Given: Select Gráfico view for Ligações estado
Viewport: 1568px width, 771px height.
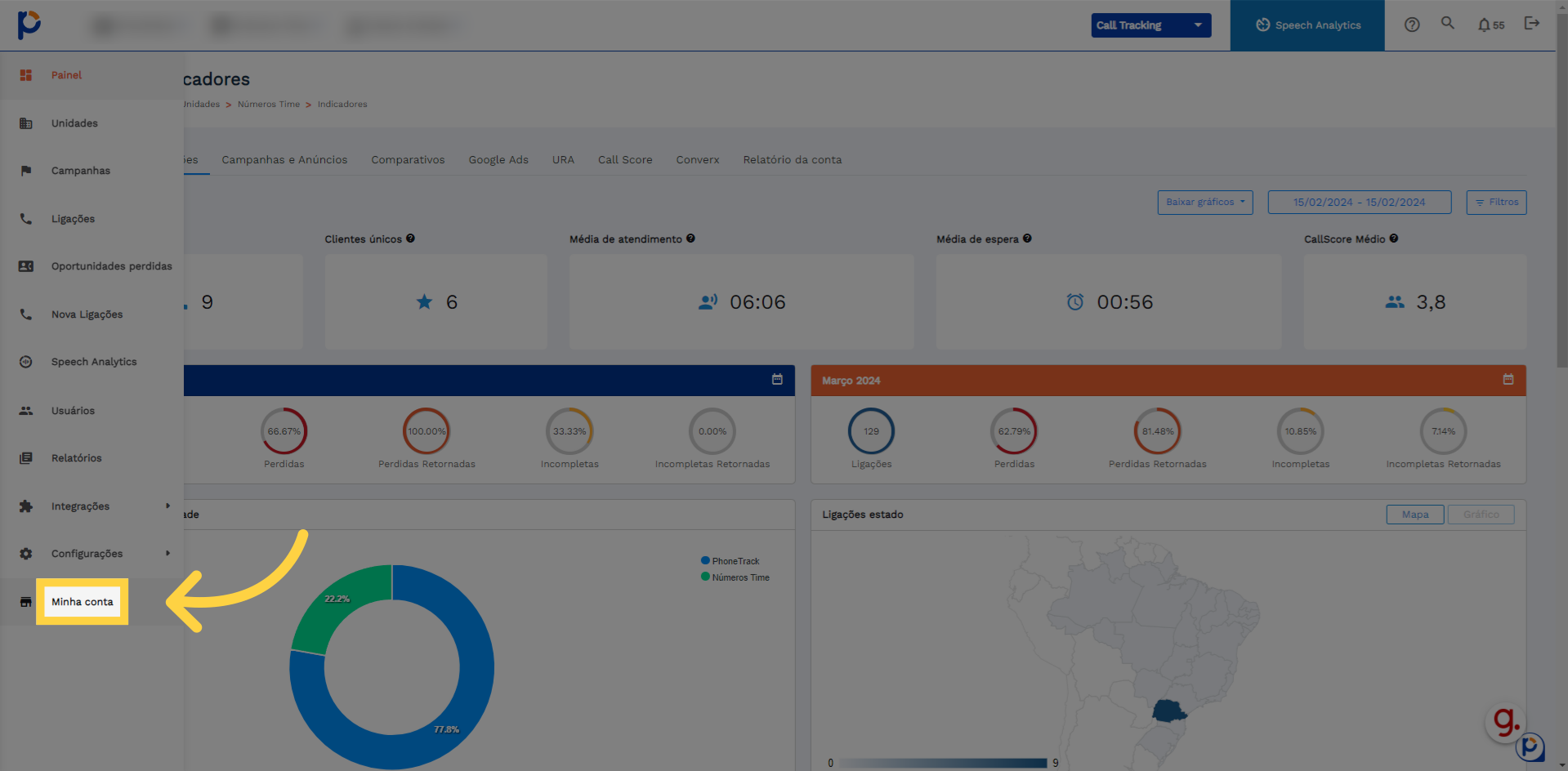Looking at the screenshot, I should tap(1481, 515).
